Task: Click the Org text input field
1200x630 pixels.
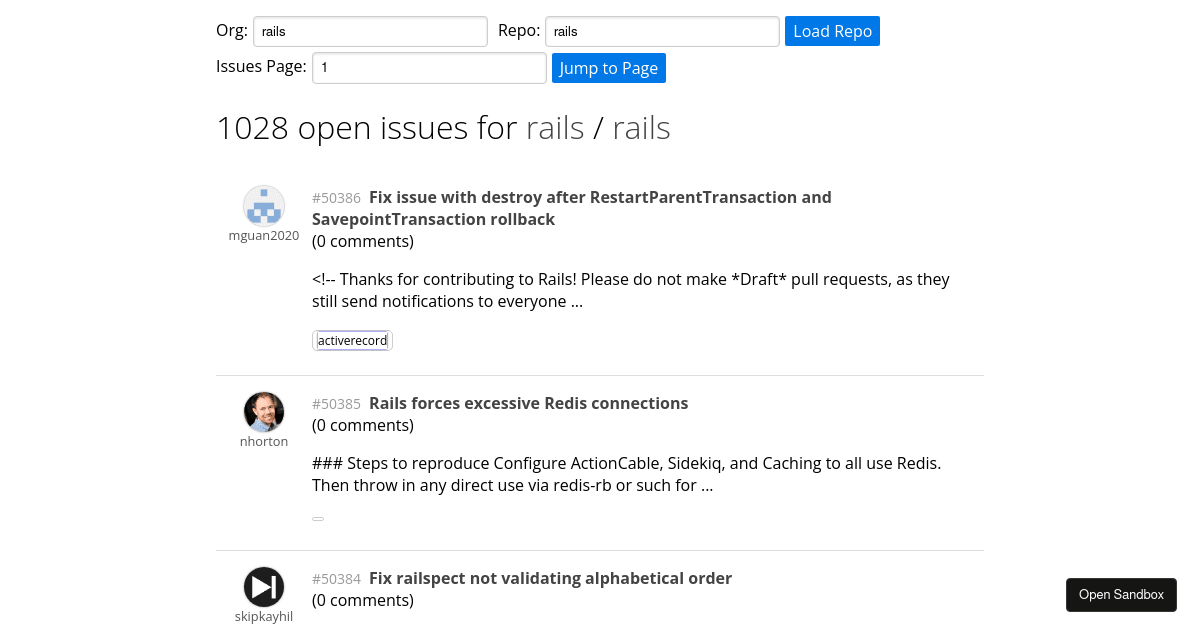Action: click(370, 31)
